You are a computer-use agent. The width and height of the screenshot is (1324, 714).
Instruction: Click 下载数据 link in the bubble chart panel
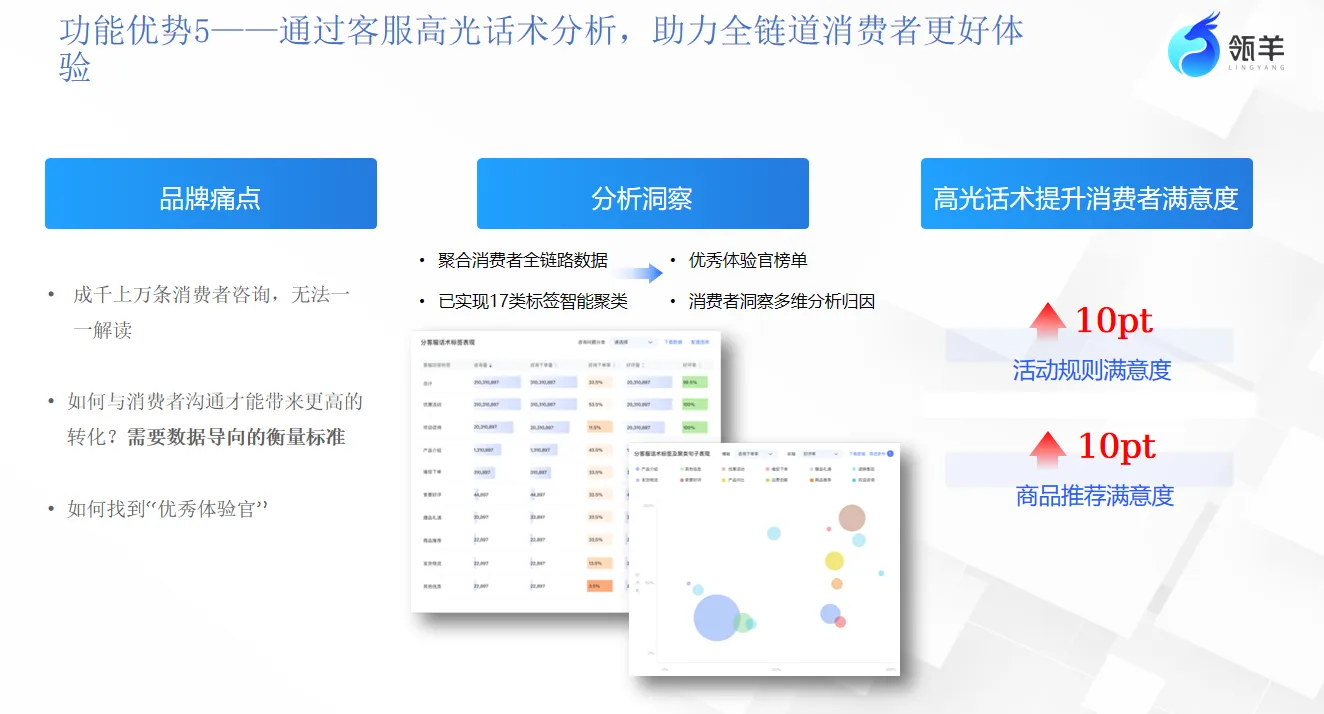point(857,454)
